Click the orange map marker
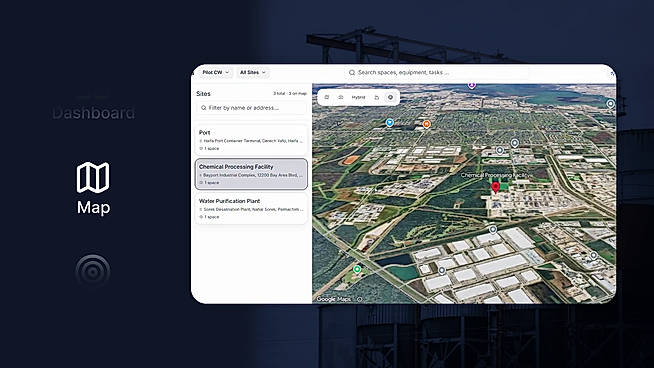 pos(426,124)
